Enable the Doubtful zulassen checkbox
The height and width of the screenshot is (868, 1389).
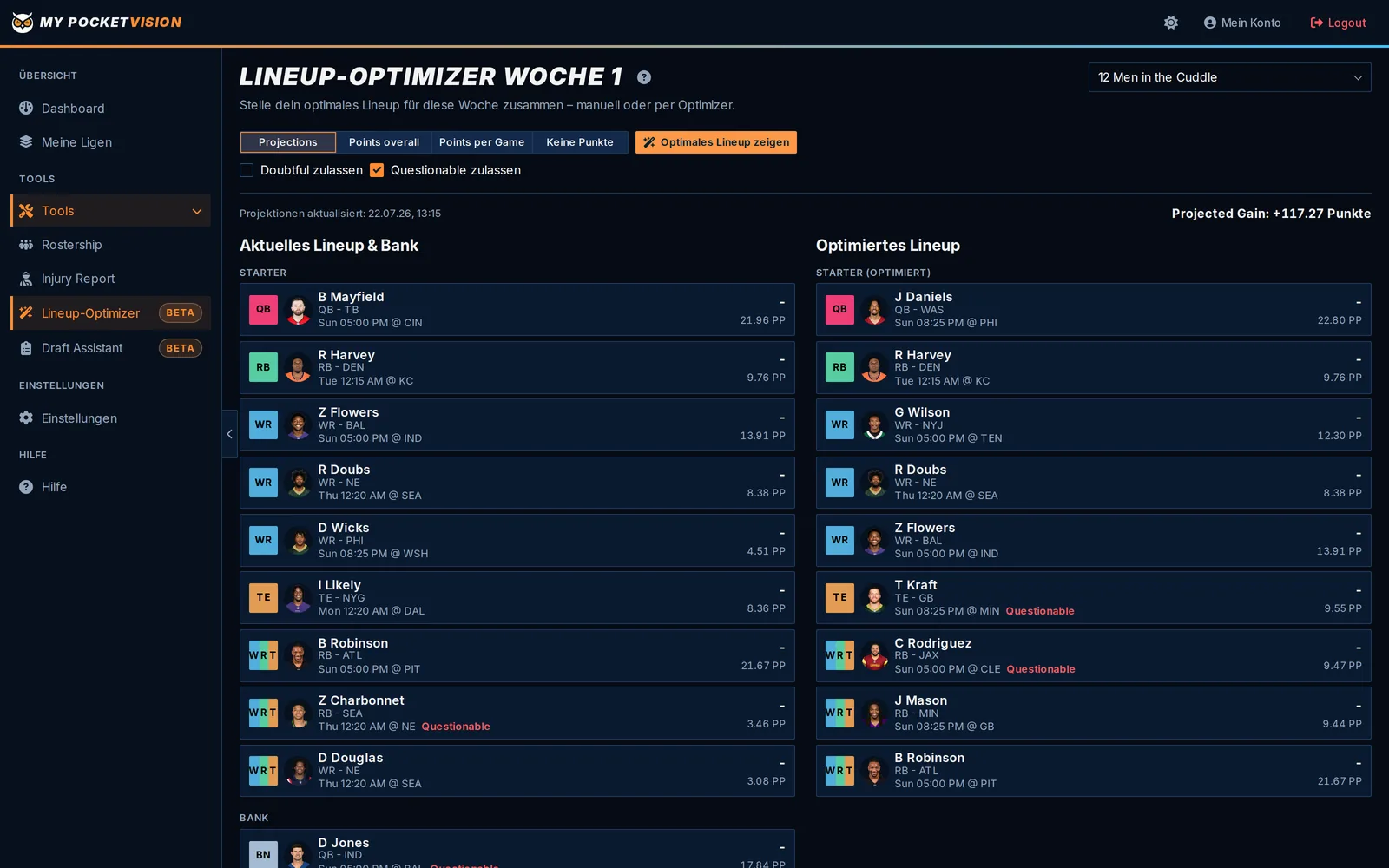tap(247, 170)
